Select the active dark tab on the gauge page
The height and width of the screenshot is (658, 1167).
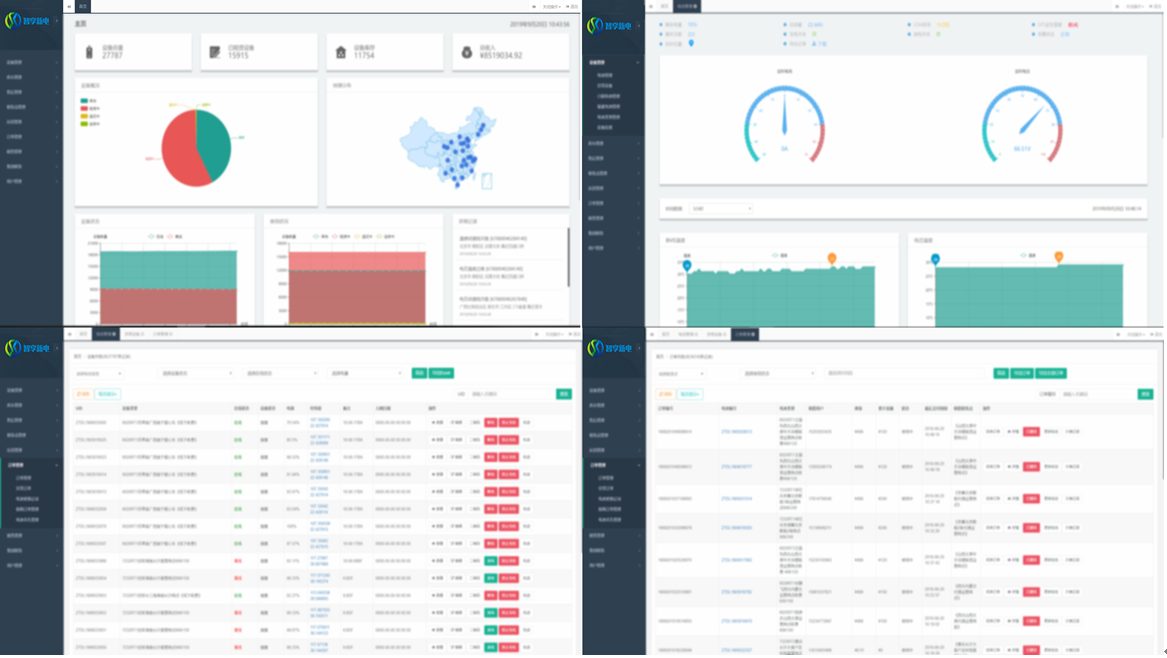(686, 6)
